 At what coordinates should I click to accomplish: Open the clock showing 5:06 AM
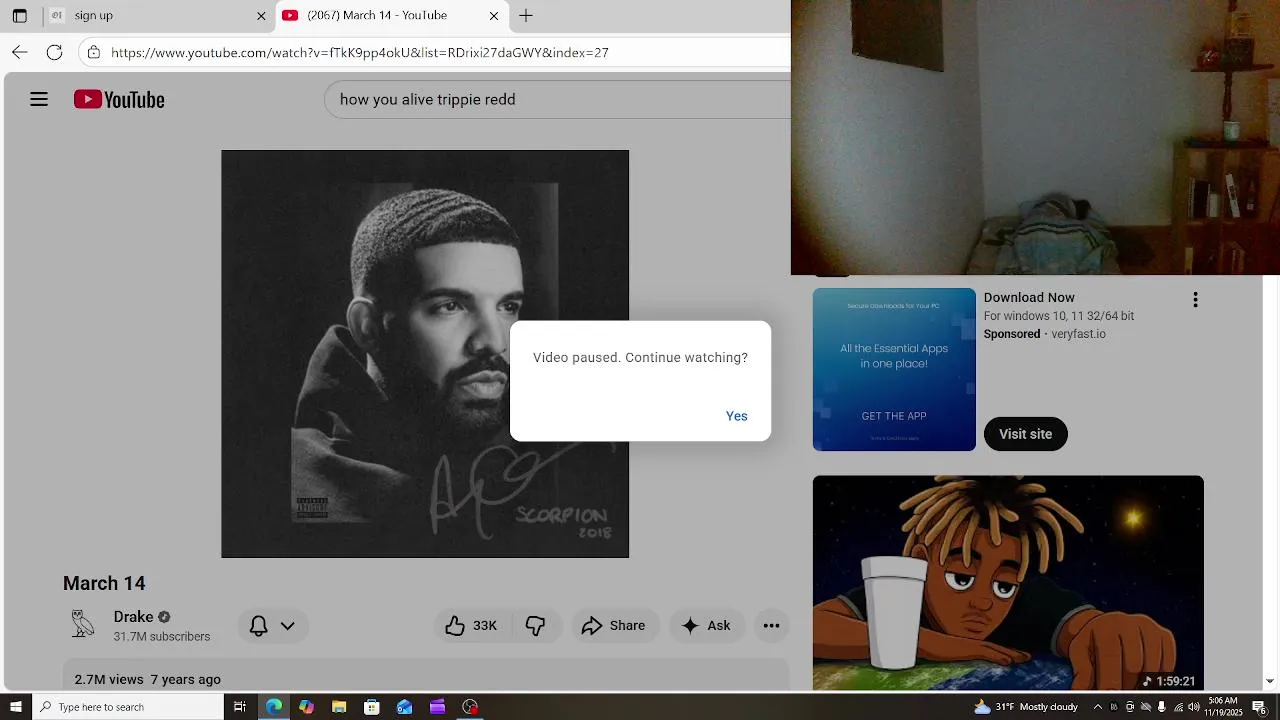click(x=1224, y=707)
